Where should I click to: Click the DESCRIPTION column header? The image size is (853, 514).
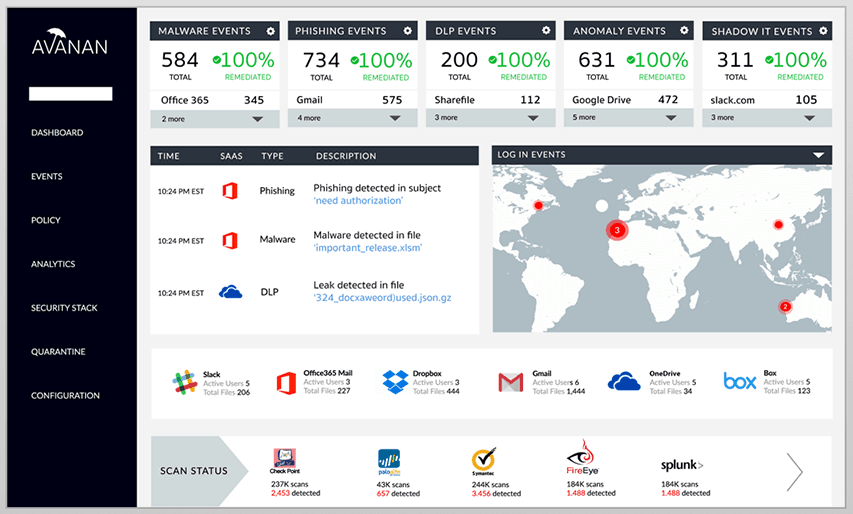pyautogui.click(x=346, y=156)
